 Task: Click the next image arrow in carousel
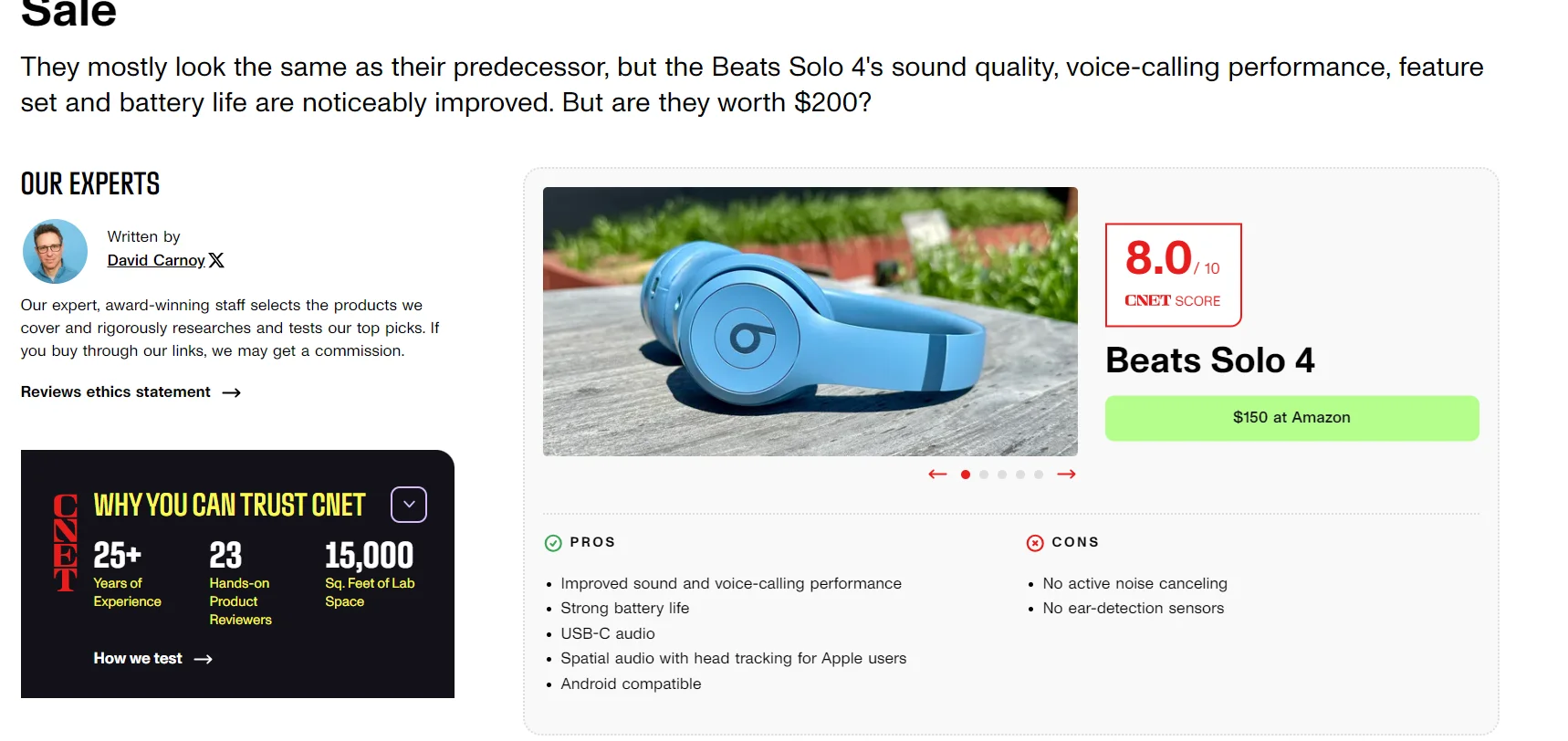point(1066,475)
